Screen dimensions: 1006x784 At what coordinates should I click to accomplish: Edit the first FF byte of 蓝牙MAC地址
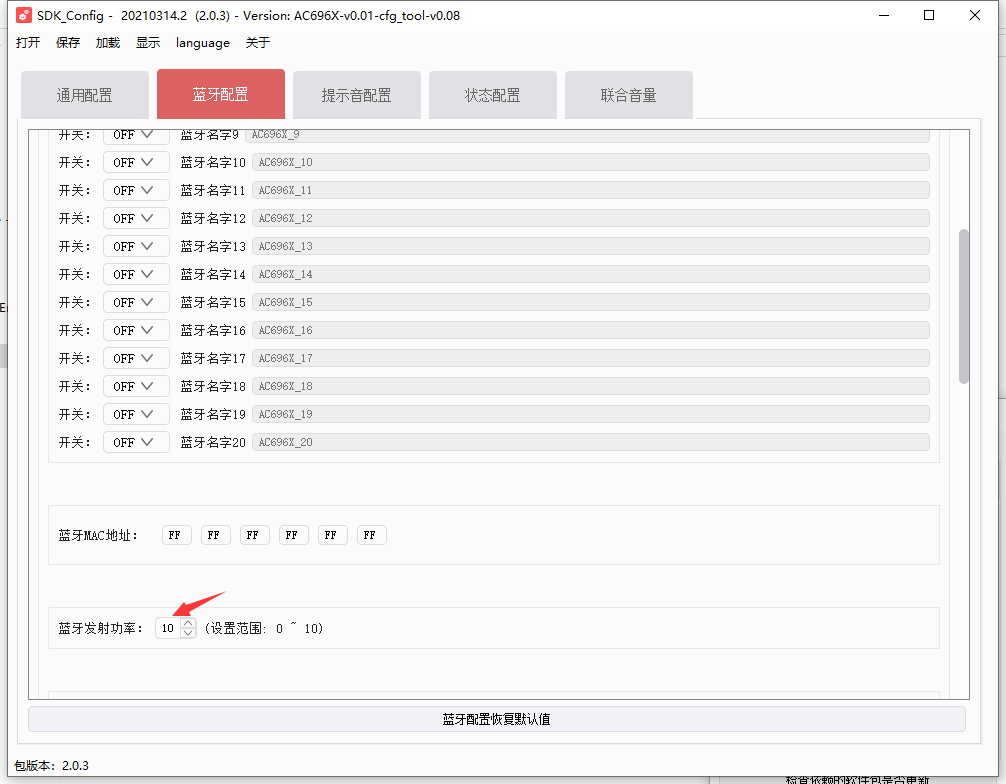coord(176,534)
